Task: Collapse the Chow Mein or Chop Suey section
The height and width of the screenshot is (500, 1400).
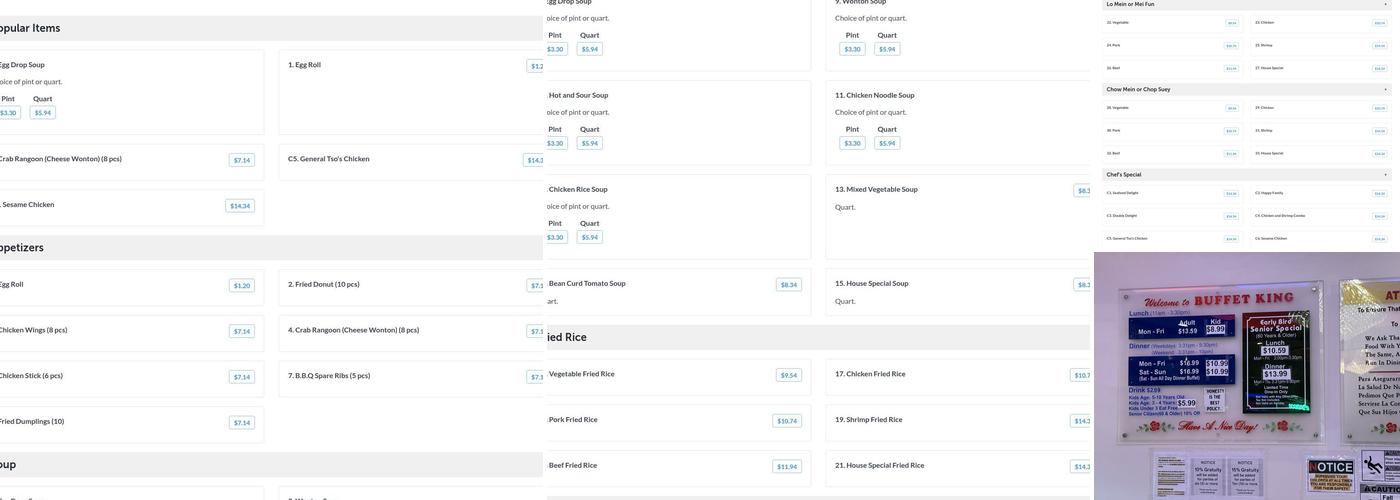Action: pos(1385,89)
